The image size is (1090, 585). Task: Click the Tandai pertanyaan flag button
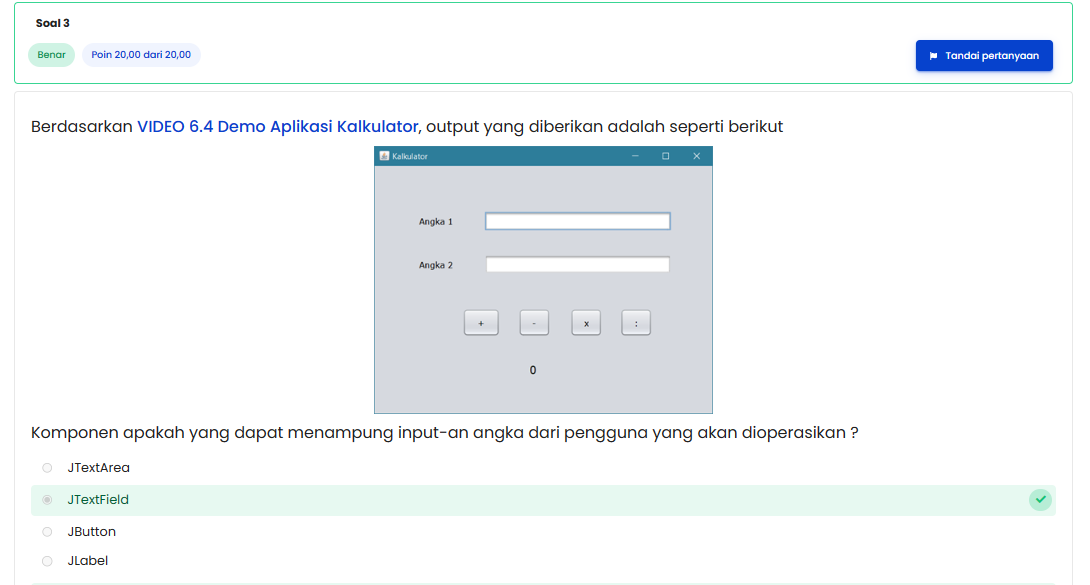(984, 56)
